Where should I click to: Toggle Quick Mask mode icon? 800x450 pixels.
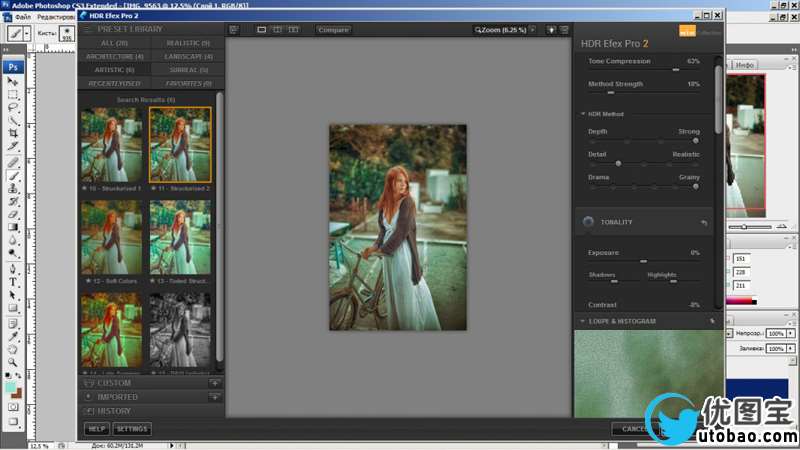[x=13, y=407]
